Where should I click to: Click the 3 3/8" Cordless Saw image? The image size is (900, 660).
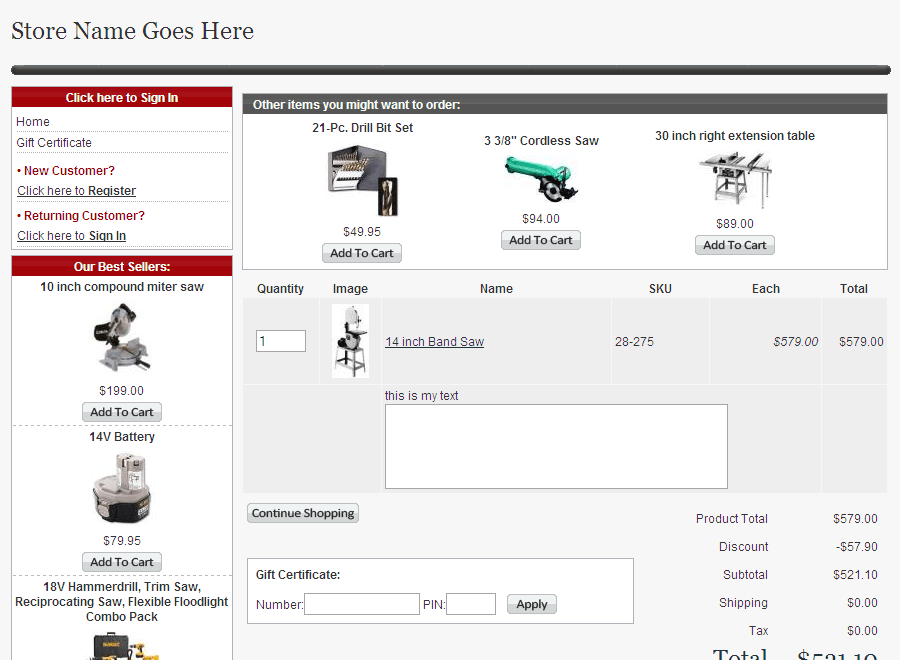click(541, 179)
